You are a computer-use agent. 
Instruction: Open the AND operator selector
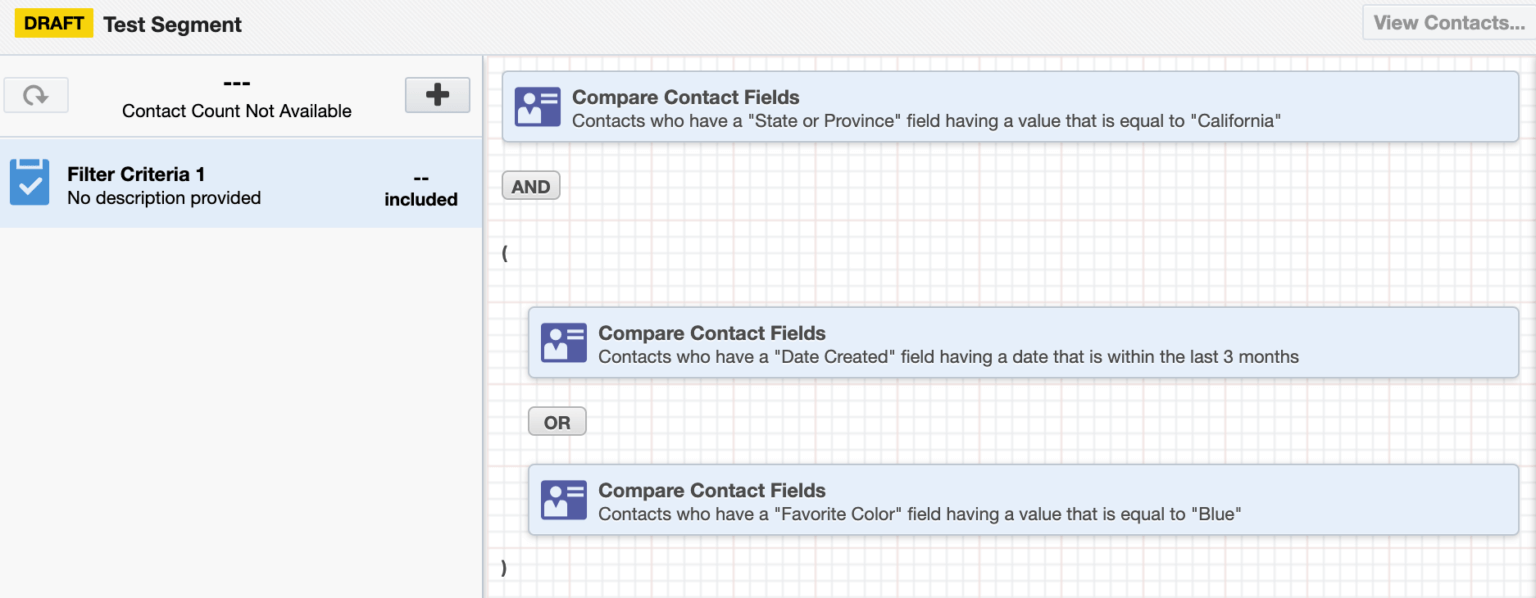coord(530,185)
